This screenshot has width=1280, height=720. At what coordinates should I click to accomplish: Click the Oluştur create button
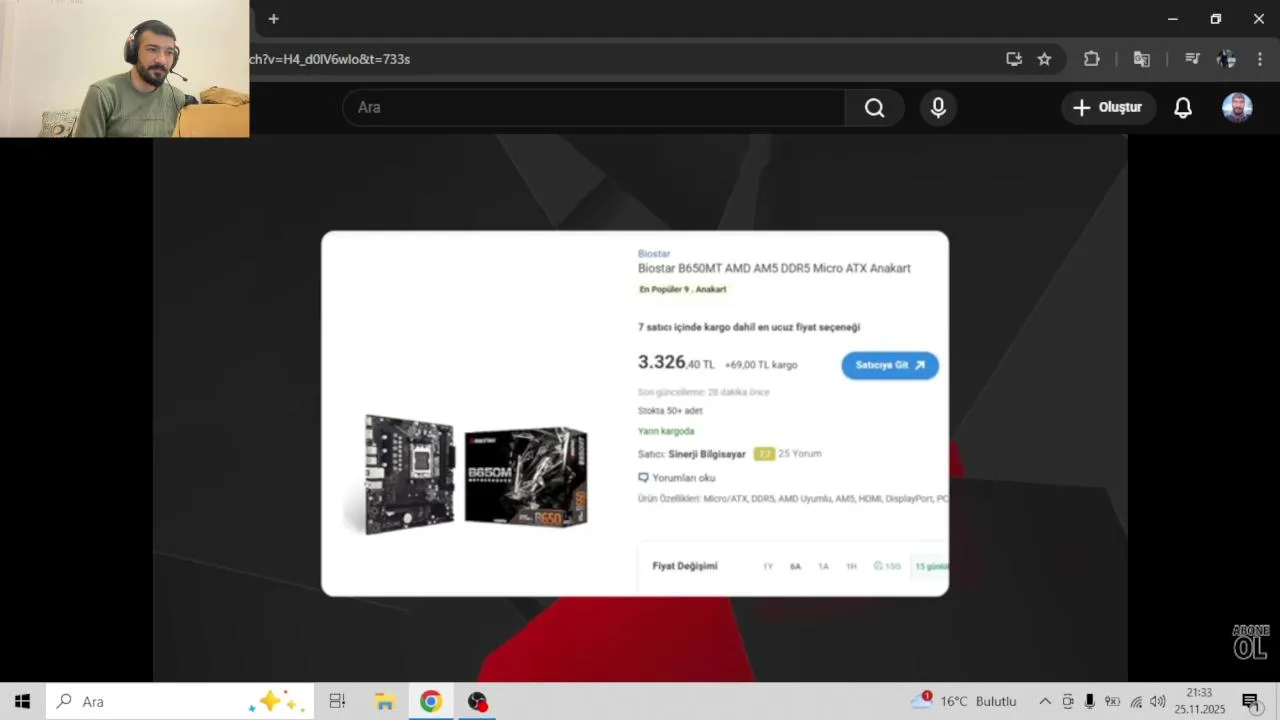coord(1108,108)
